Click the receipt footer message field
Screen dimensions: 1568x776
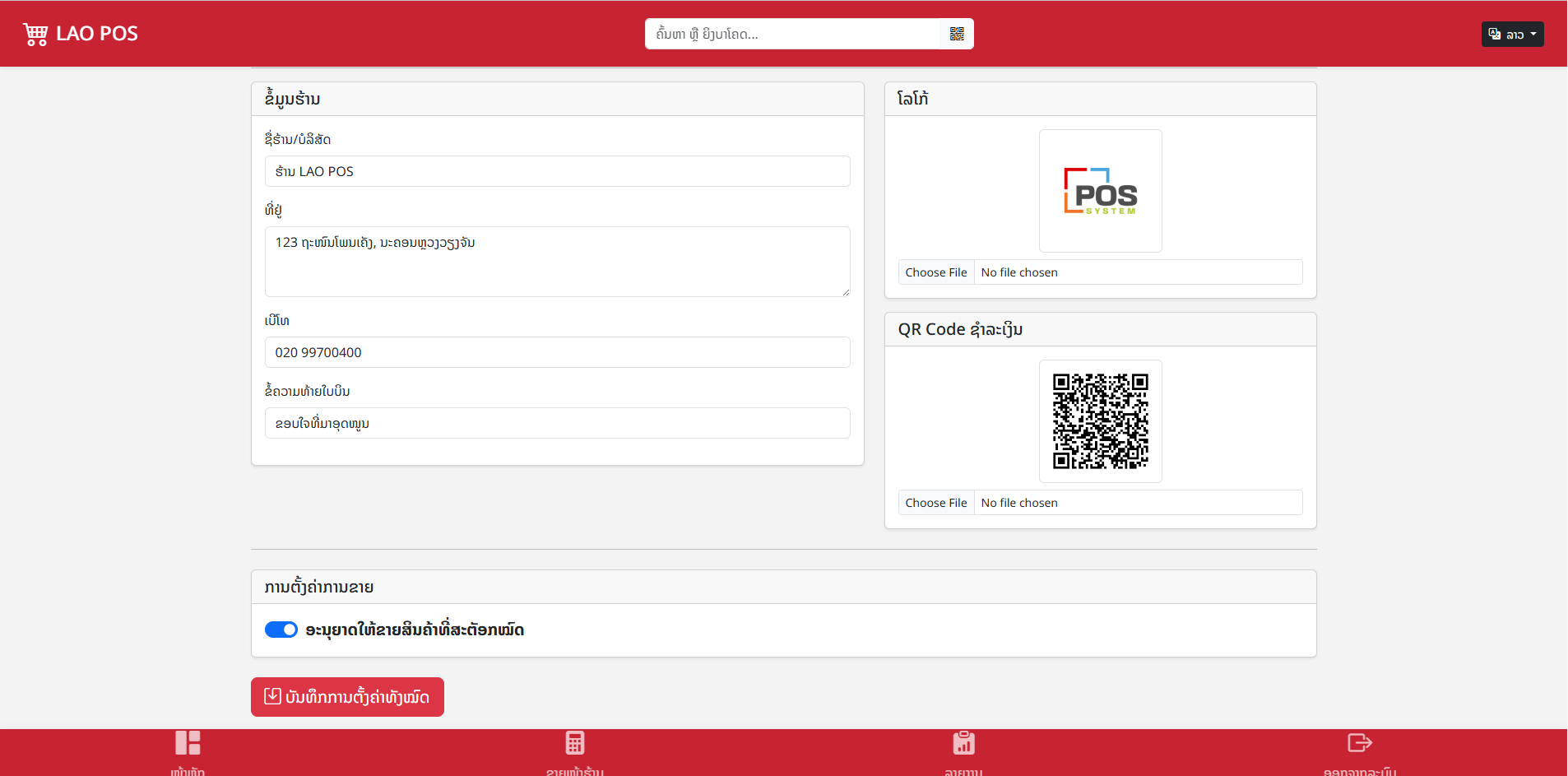(557, 423)
